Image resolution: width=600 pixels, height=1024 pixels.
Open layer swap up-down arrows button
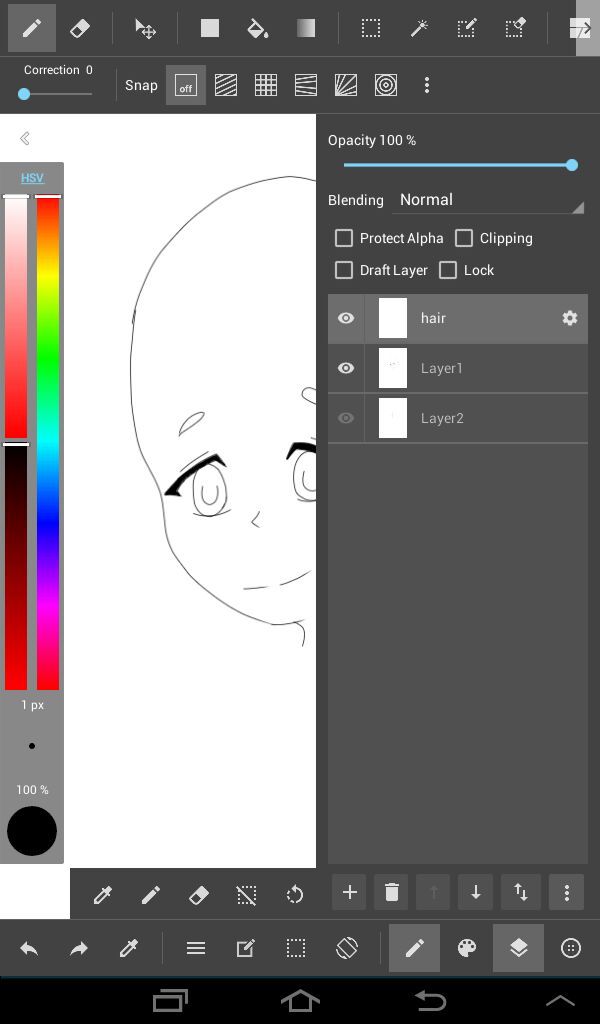click(x=521, y=892)
